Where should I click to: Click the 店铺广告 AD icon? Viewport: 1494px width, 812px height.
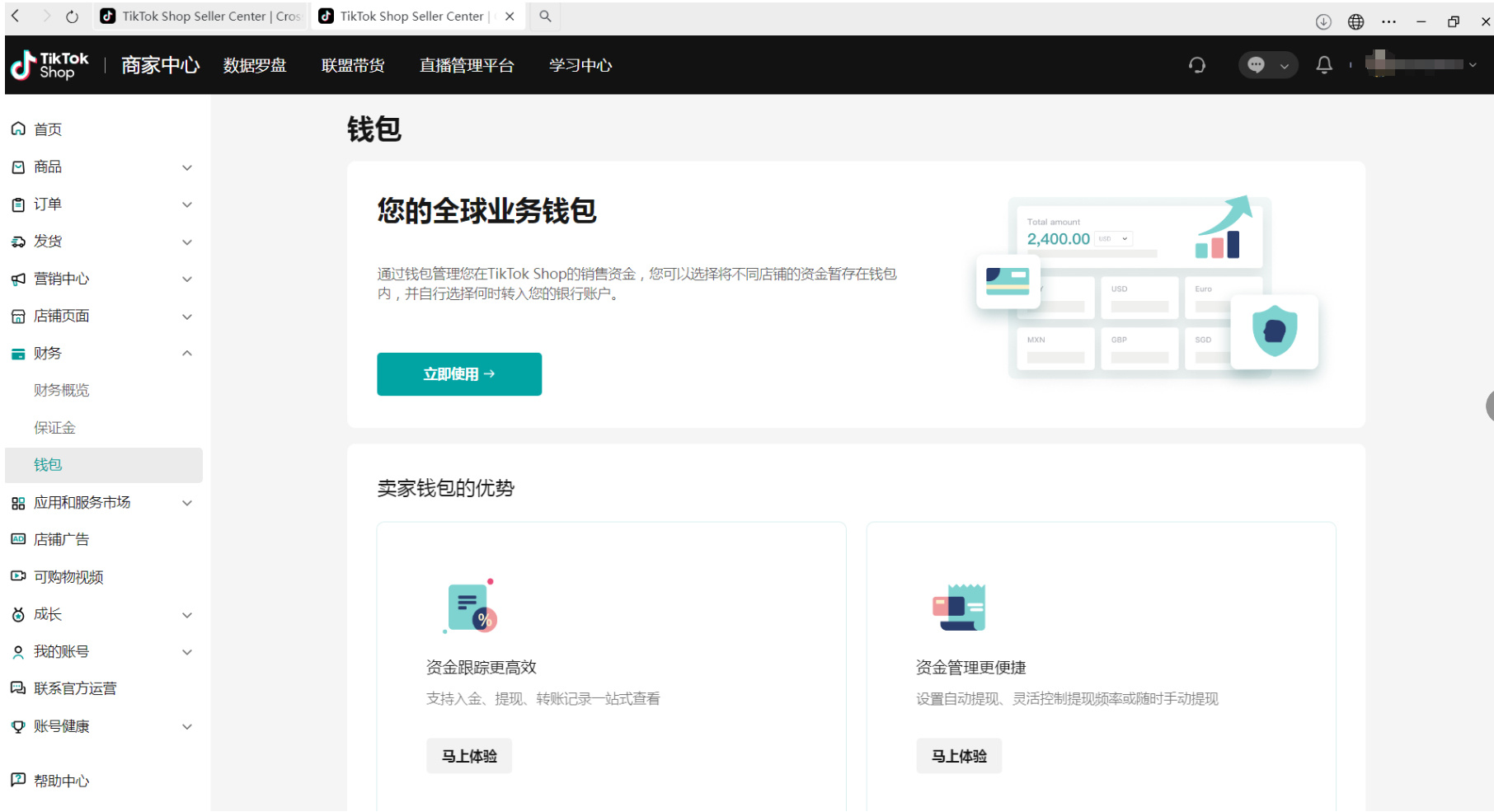[18, 539]
